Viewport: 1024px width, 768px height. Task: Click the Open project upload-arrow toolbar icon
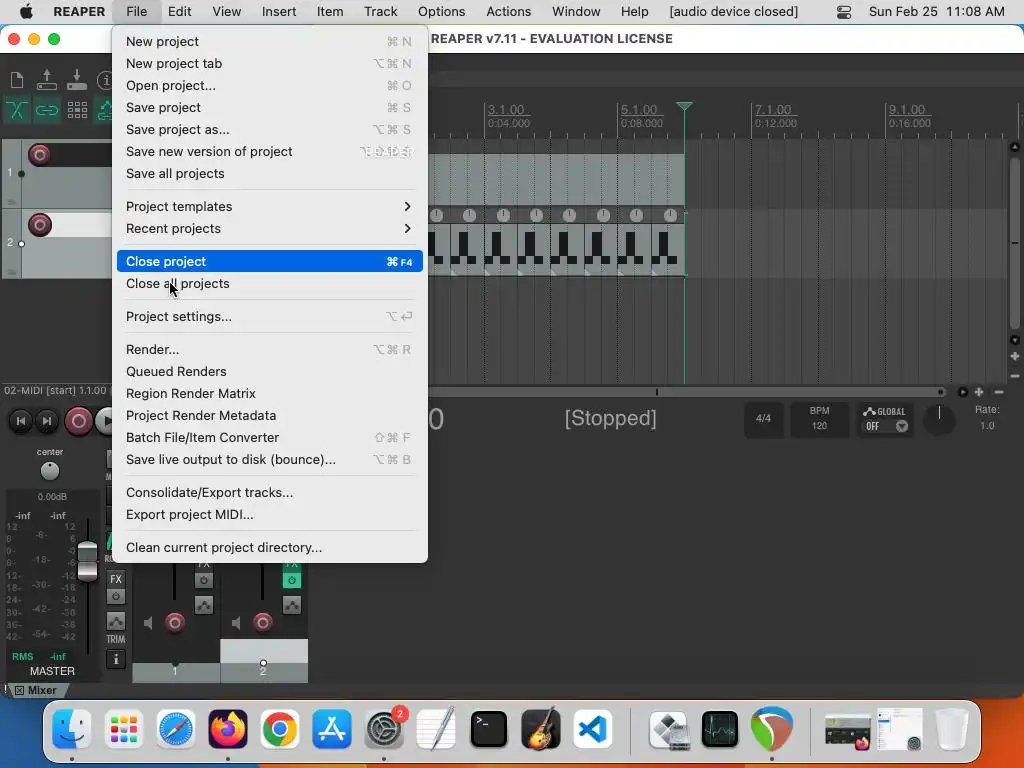click(46, 80)
